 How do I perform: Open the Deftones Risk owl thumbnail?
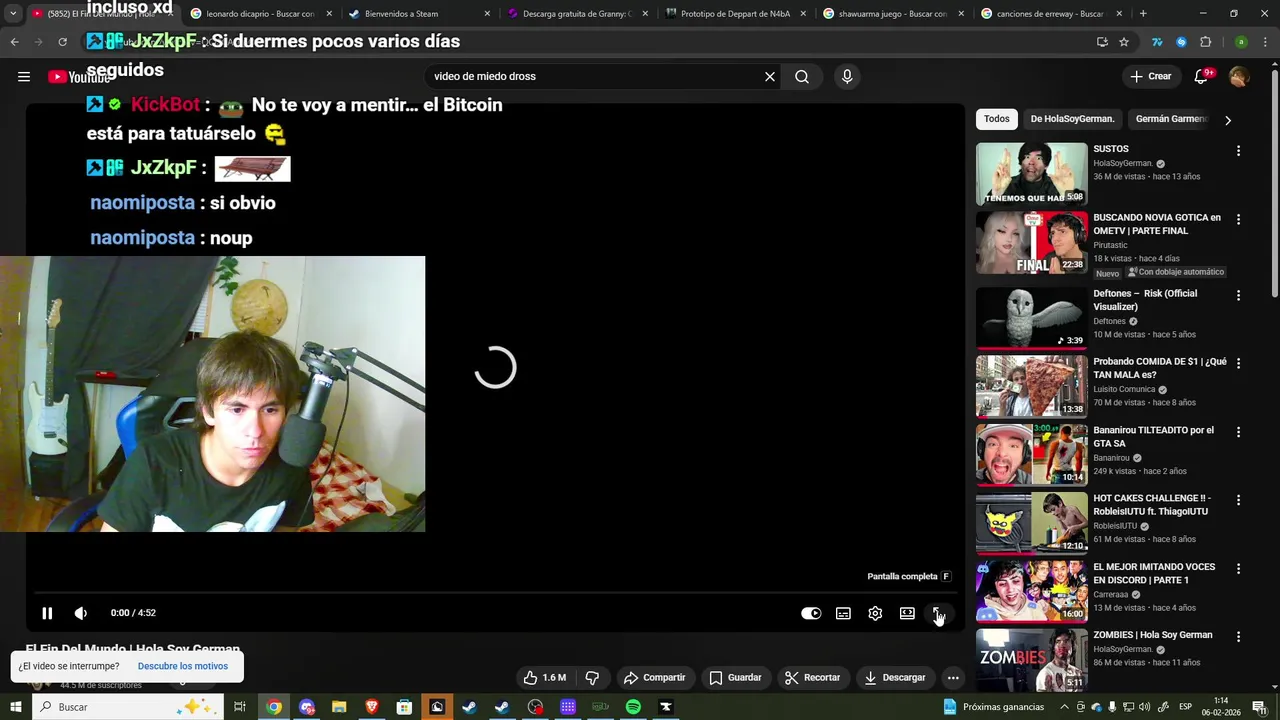1031,318
